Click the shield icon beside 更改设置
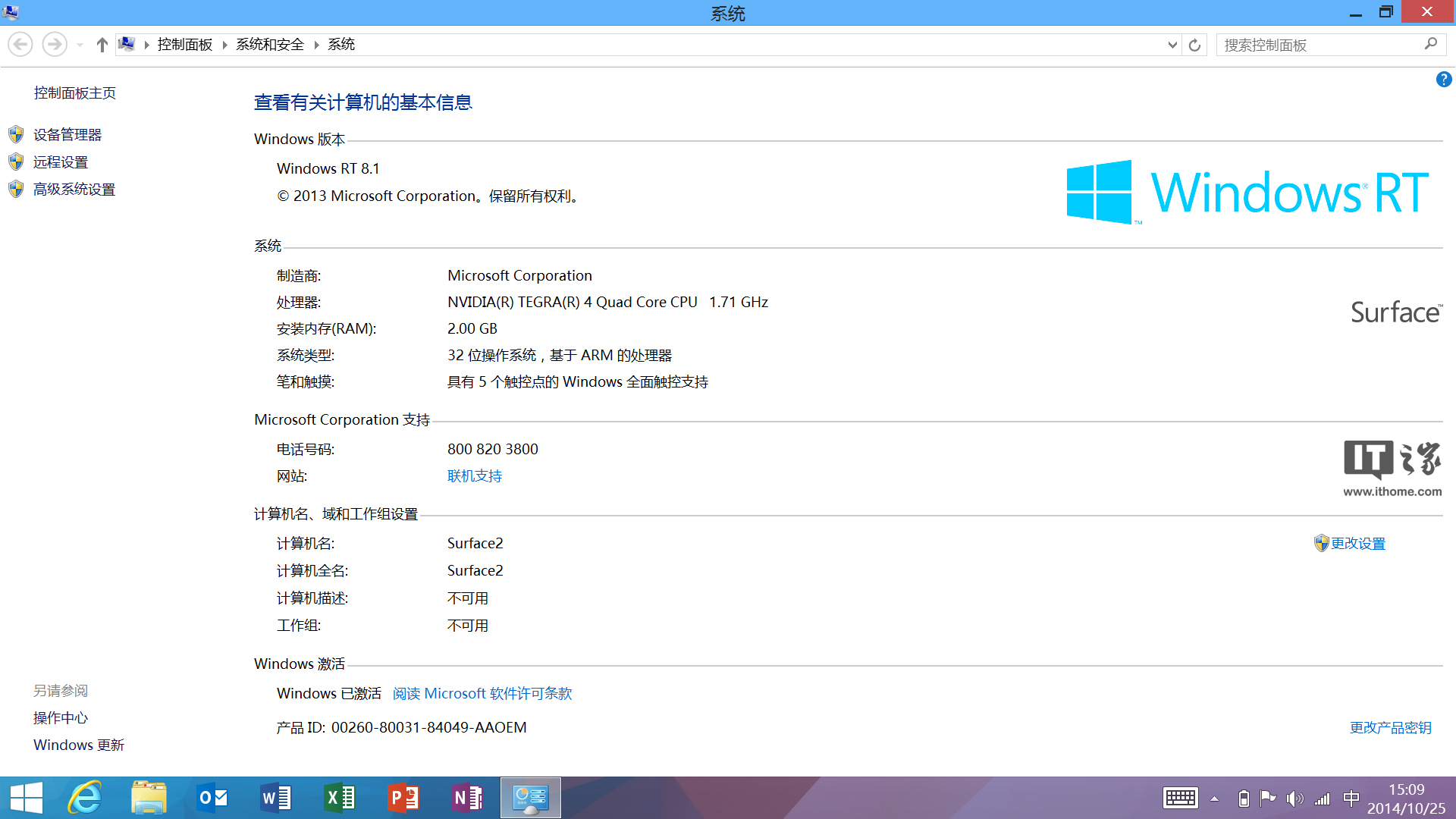Viewport: 1456px width, 819px height. click(1322, 543)
